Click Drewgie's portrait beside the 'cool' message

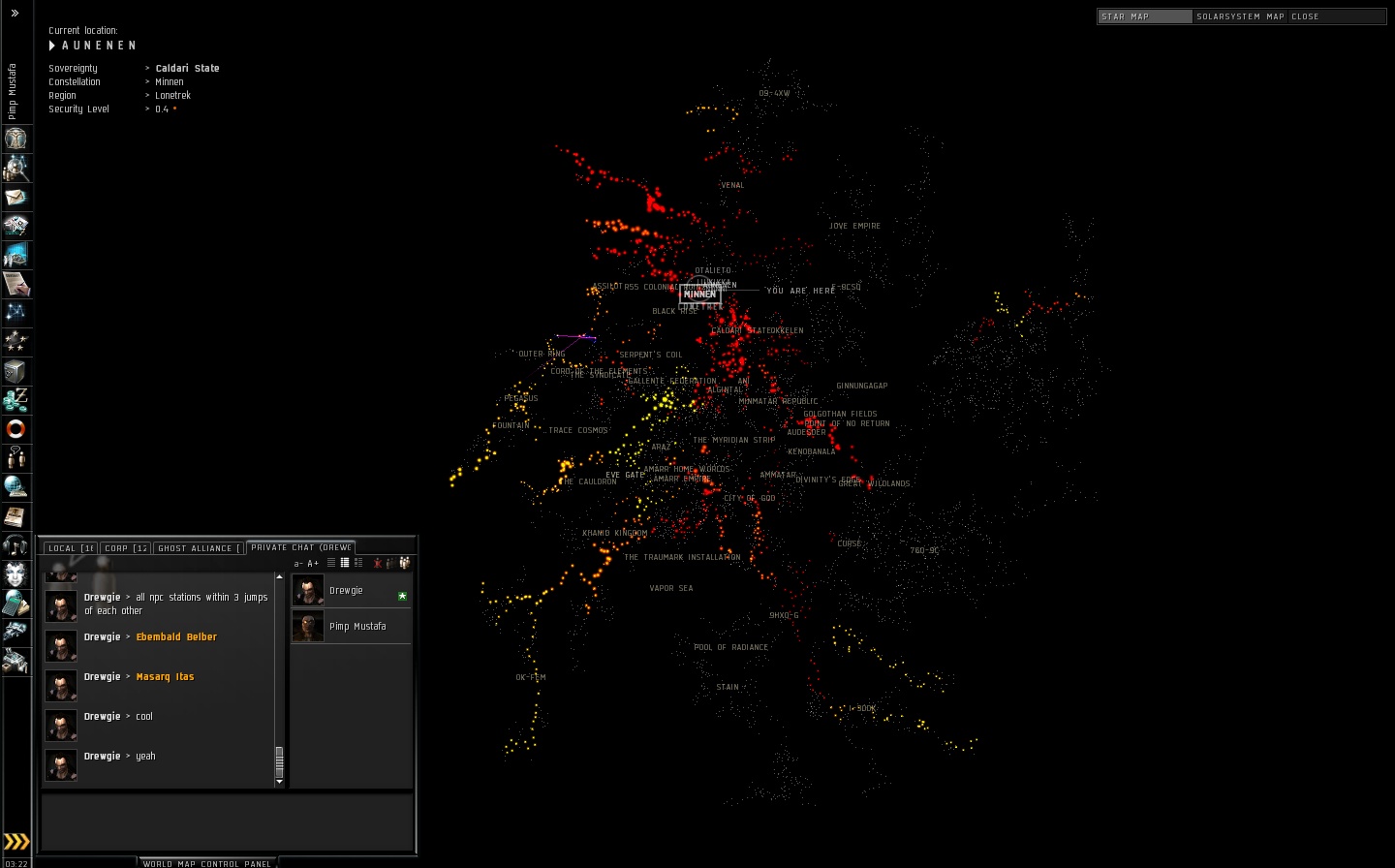(x=61, y=726)
